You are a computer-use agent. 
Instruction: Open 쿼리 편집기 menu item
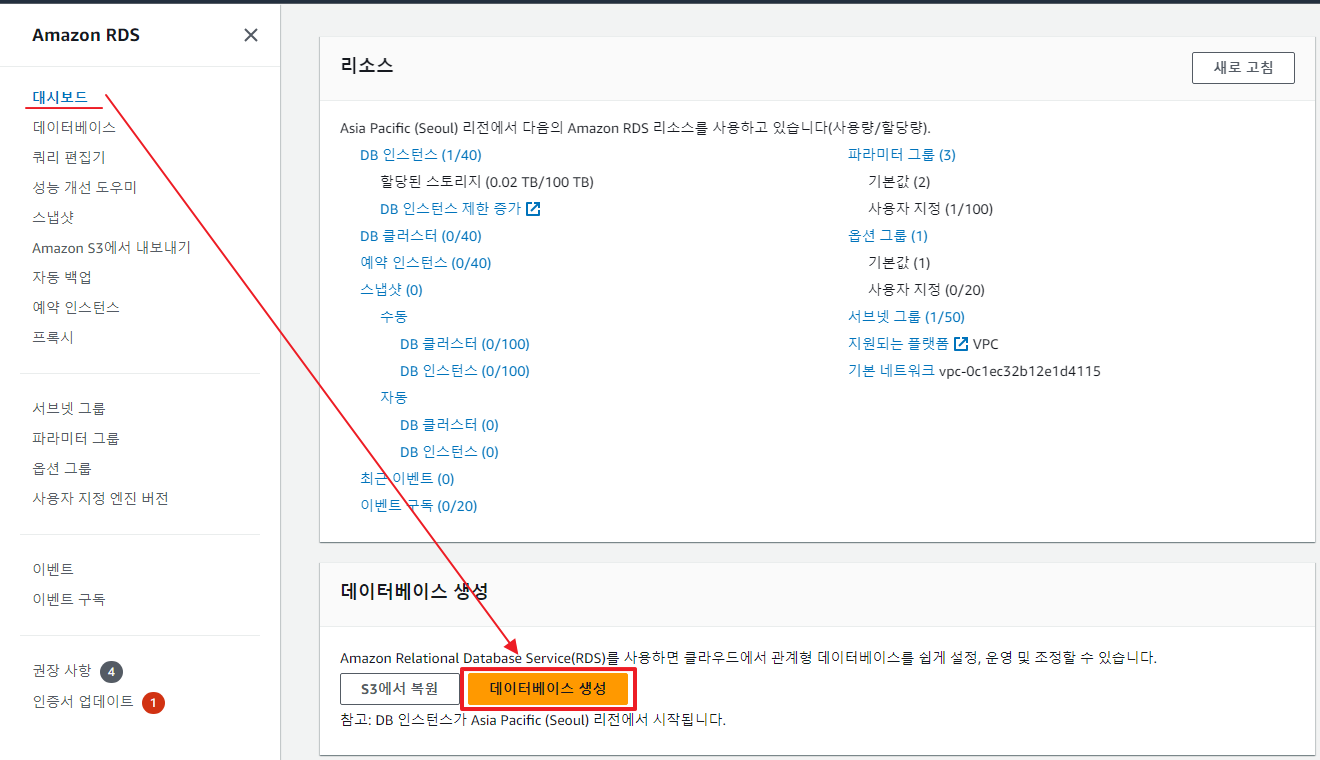(69, 157)
